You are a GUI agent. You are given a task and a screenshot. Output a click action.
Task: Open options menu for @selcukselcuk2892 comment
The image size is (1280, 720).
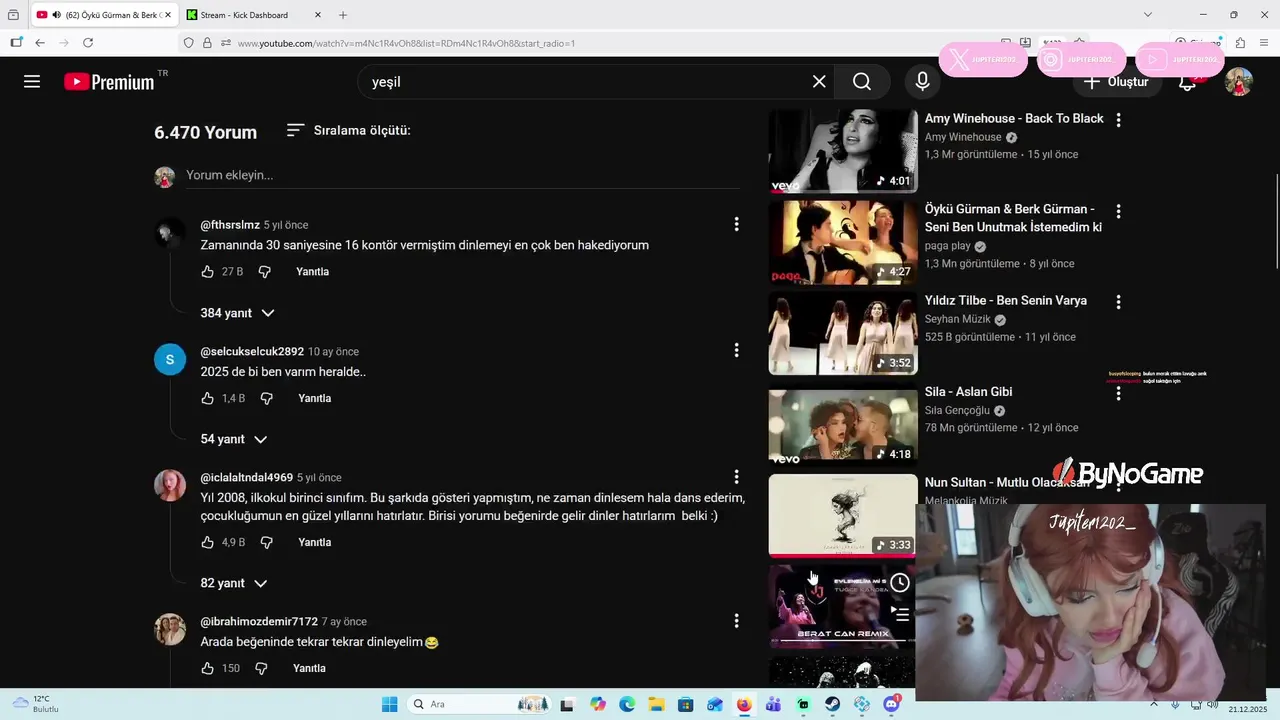point(736,350)
